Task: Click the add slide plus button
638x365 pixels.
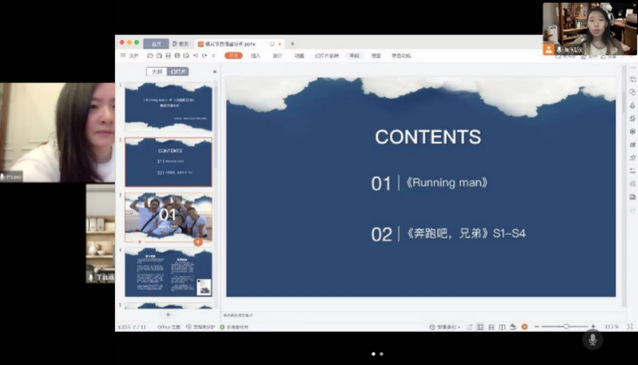Action: [x=168, y=315]
